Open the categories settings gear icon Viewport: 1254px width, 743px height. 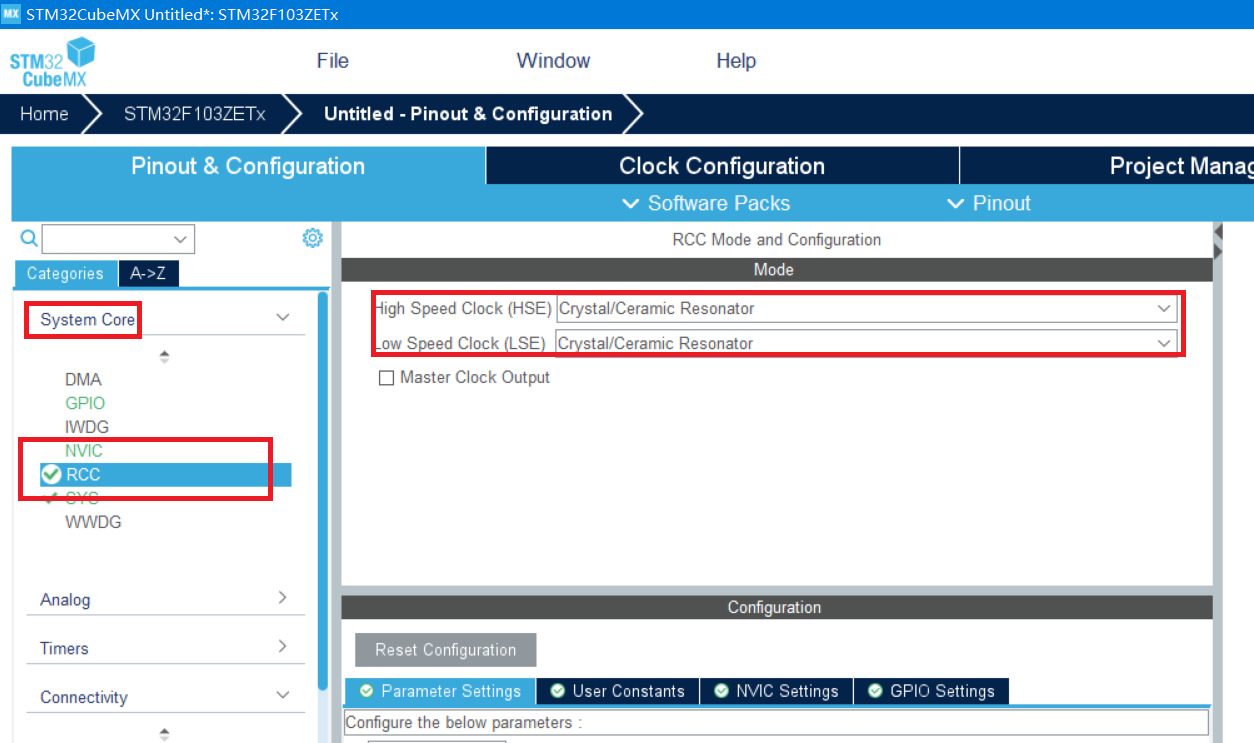point(313,238)
